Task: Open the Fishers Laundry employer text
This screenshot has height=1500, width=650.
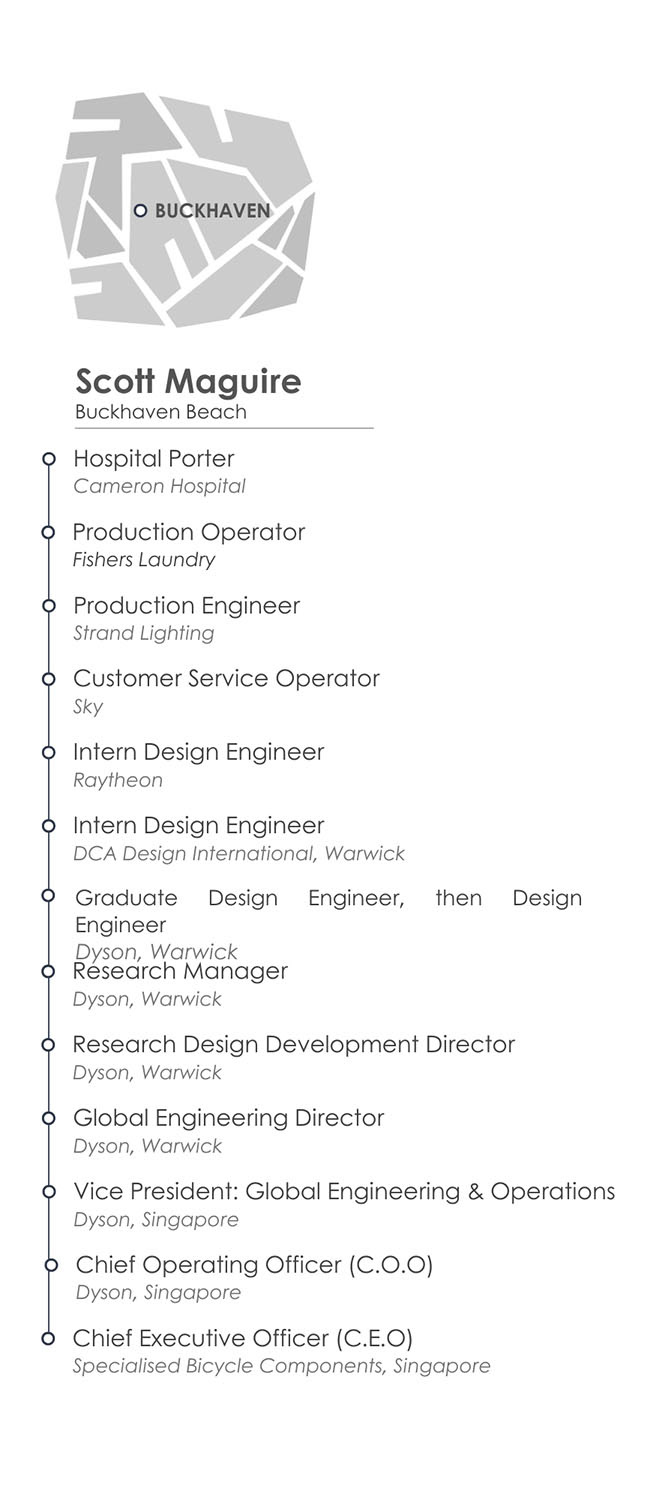Action: point(144,560)
